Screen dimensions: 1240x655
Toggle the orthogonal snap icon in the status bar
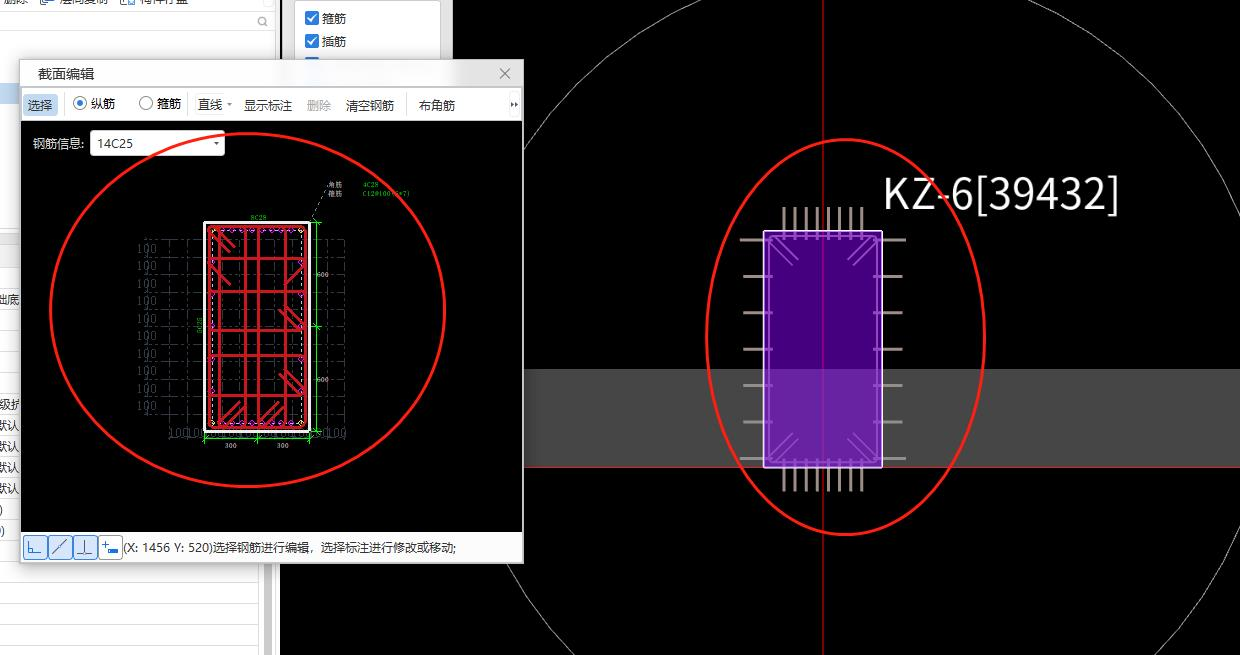click(35, 547)
